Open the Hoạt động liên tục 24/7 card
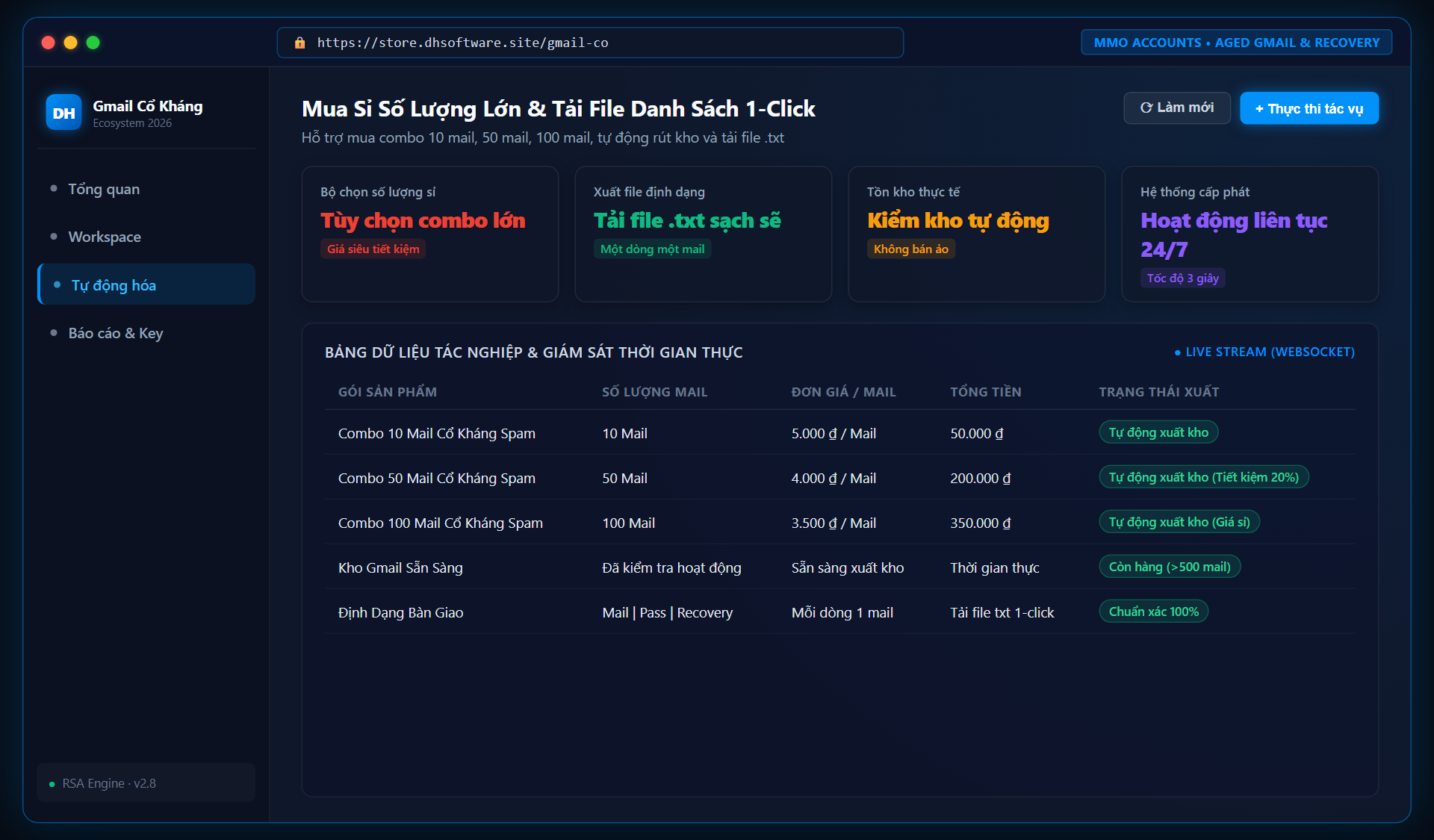The height and width of the screenshot is (840, 1434). click(1250, 234)
